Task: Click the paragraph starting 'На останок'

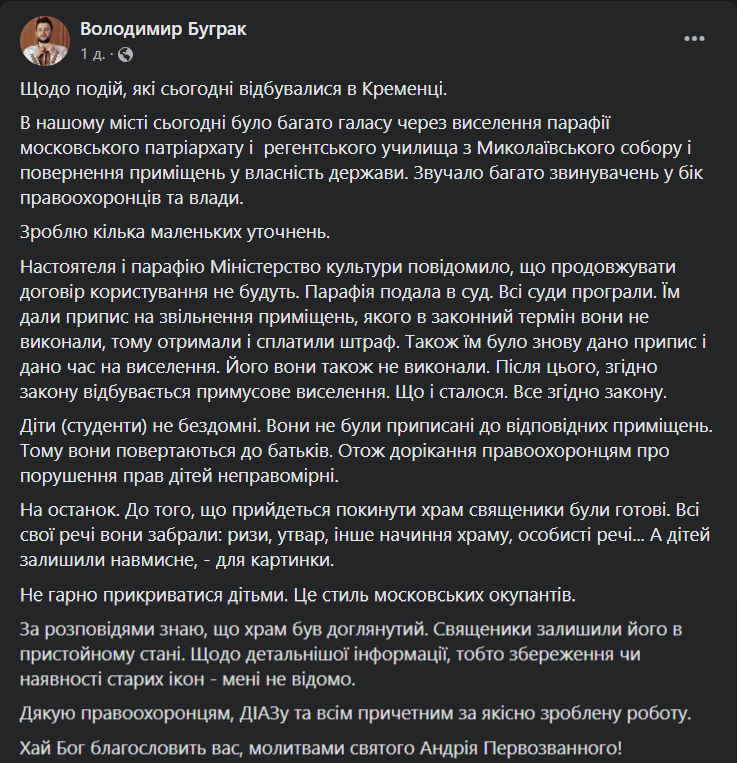Action: pyautogui.click(x=350, y=535)
